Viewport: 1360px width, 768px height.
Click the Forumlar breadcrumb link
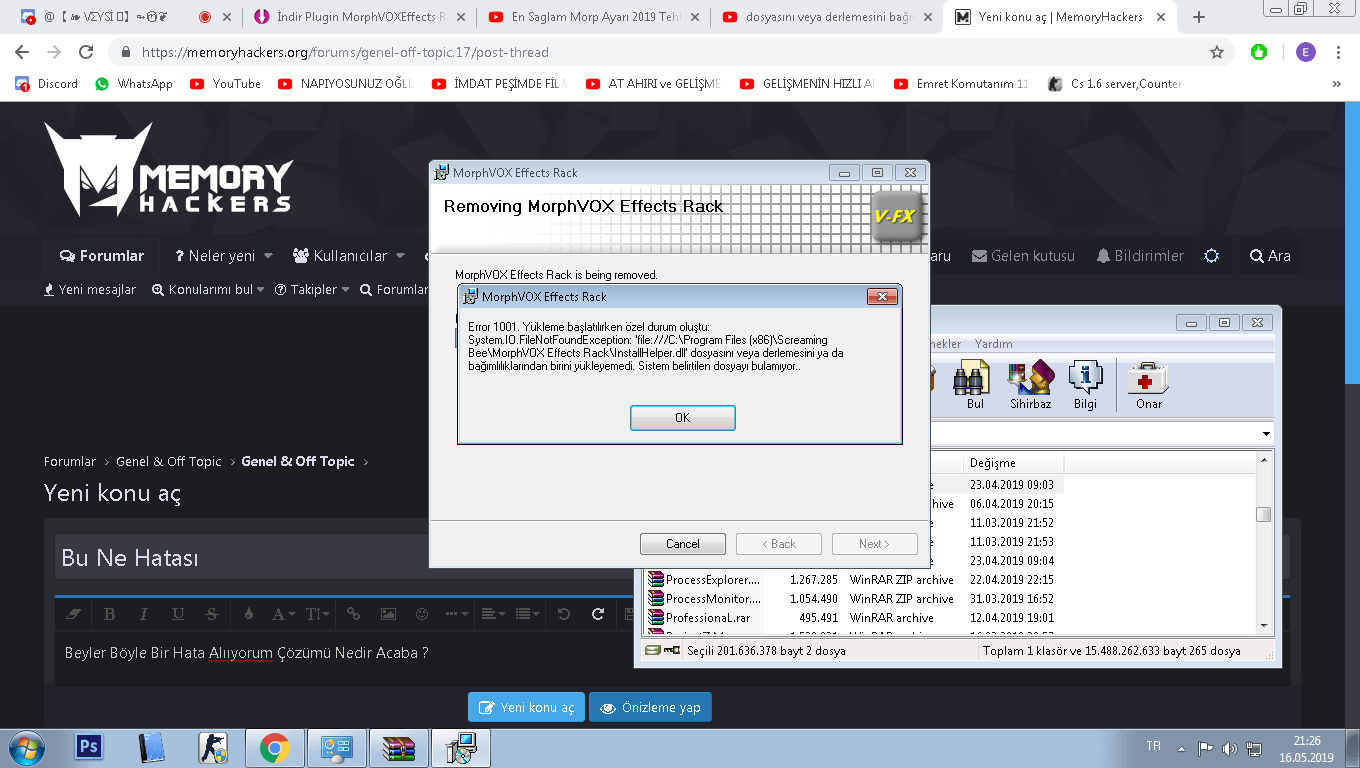point(70,461)
